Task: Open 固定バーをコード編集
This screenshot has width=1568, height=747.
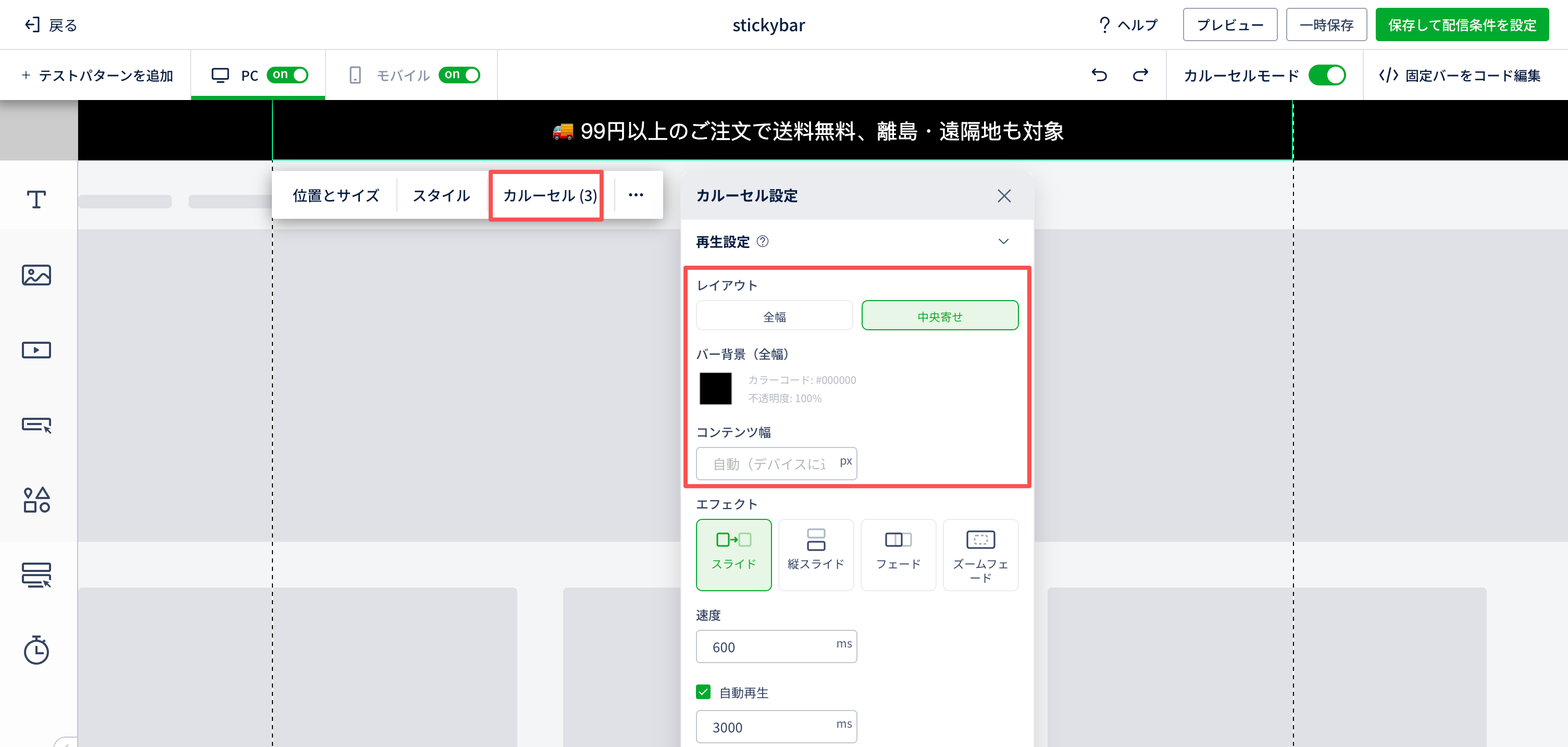Action: click(1459, 75)
